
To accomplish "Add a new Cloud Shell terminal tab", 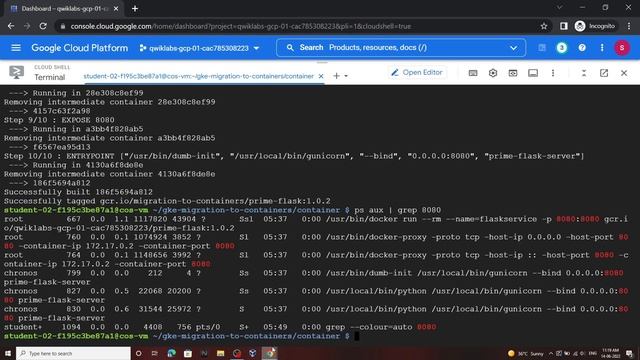I will pos(336,76).
